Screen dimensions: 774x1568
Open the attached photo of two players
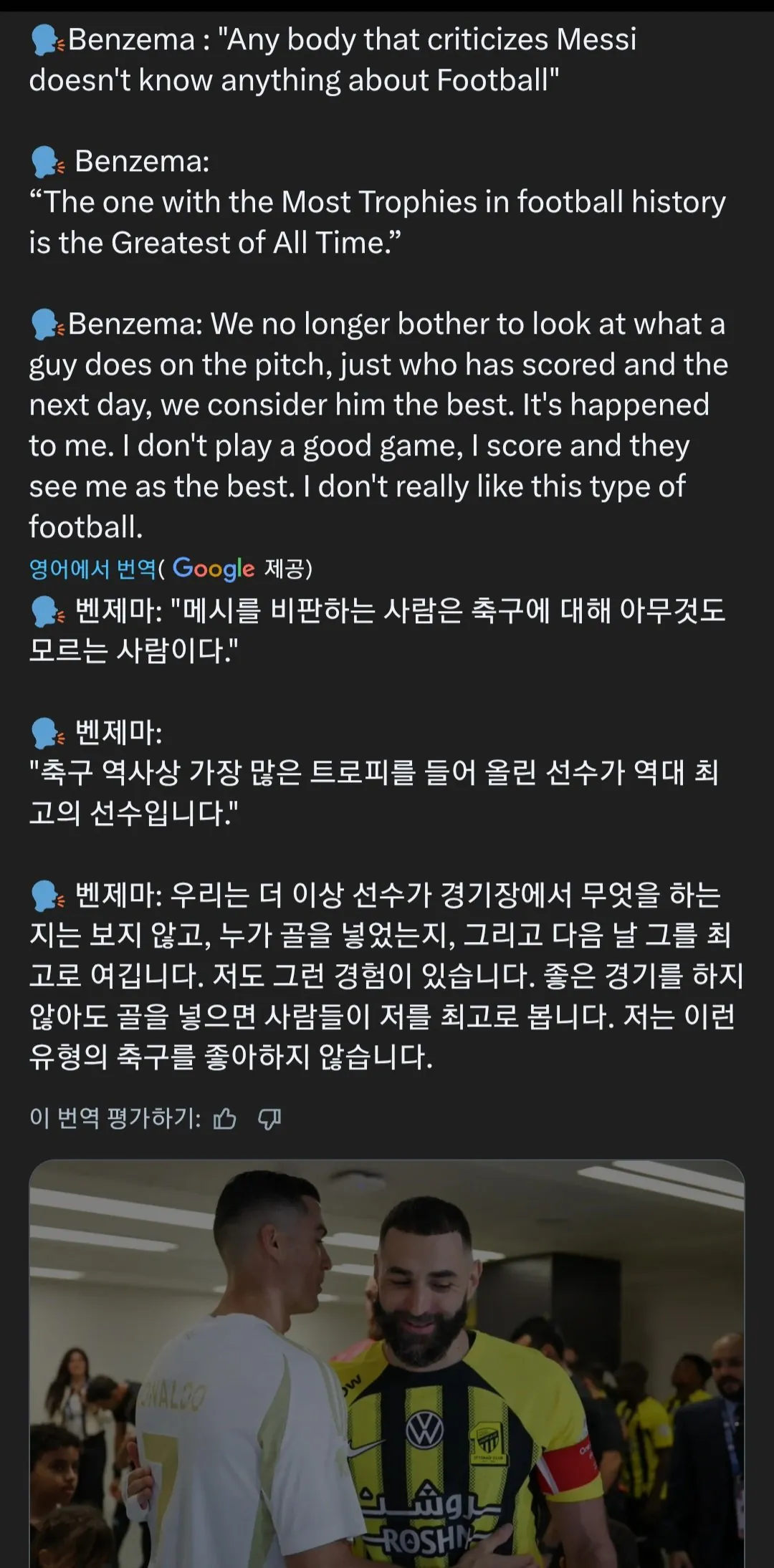click(387, 1361)
